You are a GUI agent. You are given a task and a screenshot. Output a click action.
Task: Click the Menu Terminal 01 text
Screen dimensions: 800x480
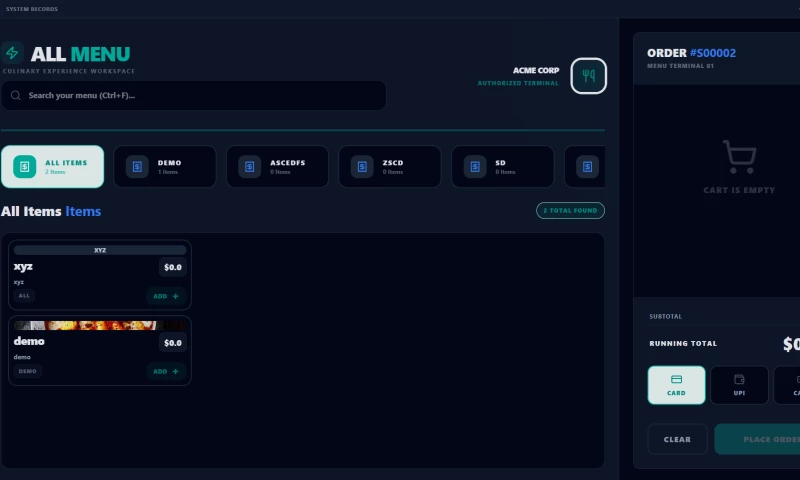point(681,66)
